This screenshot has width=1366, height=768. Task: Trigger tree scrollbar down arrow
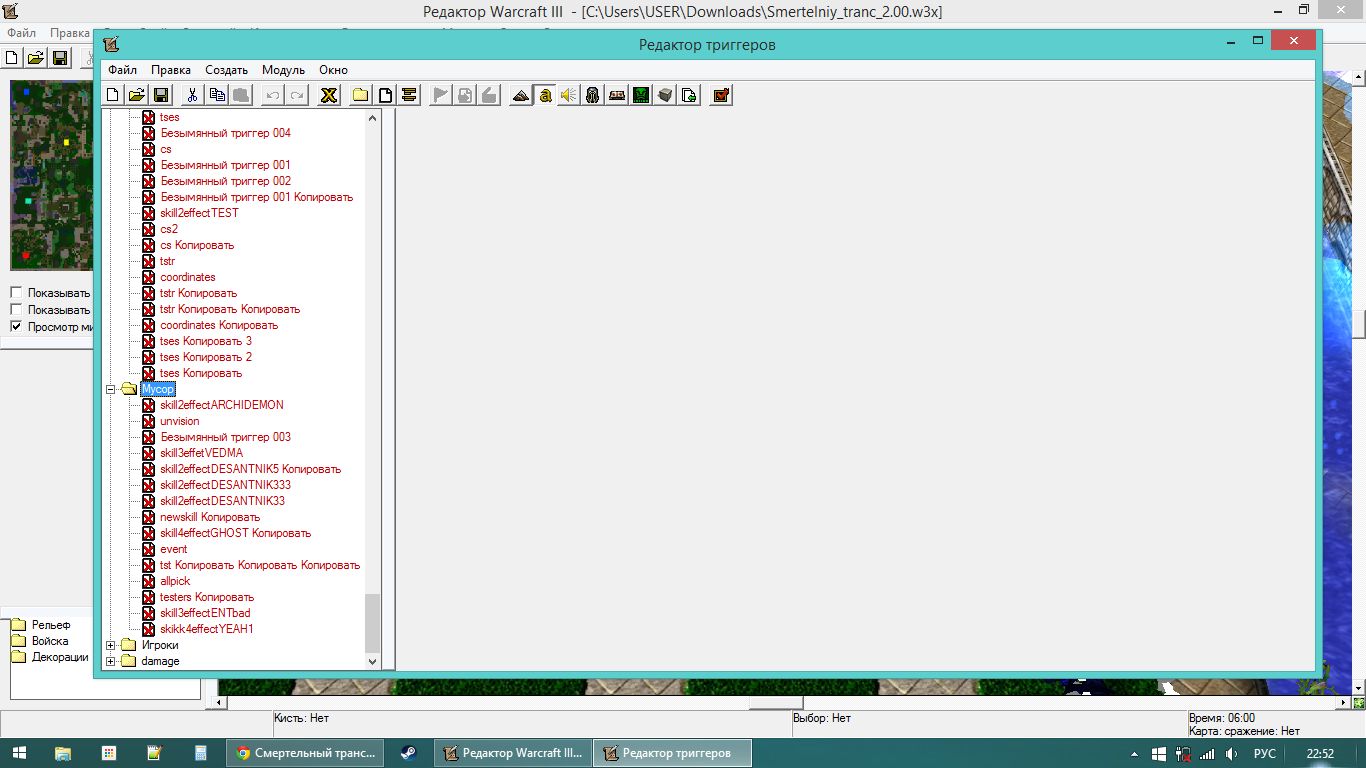pyautogui.click(x=373, y=661)
